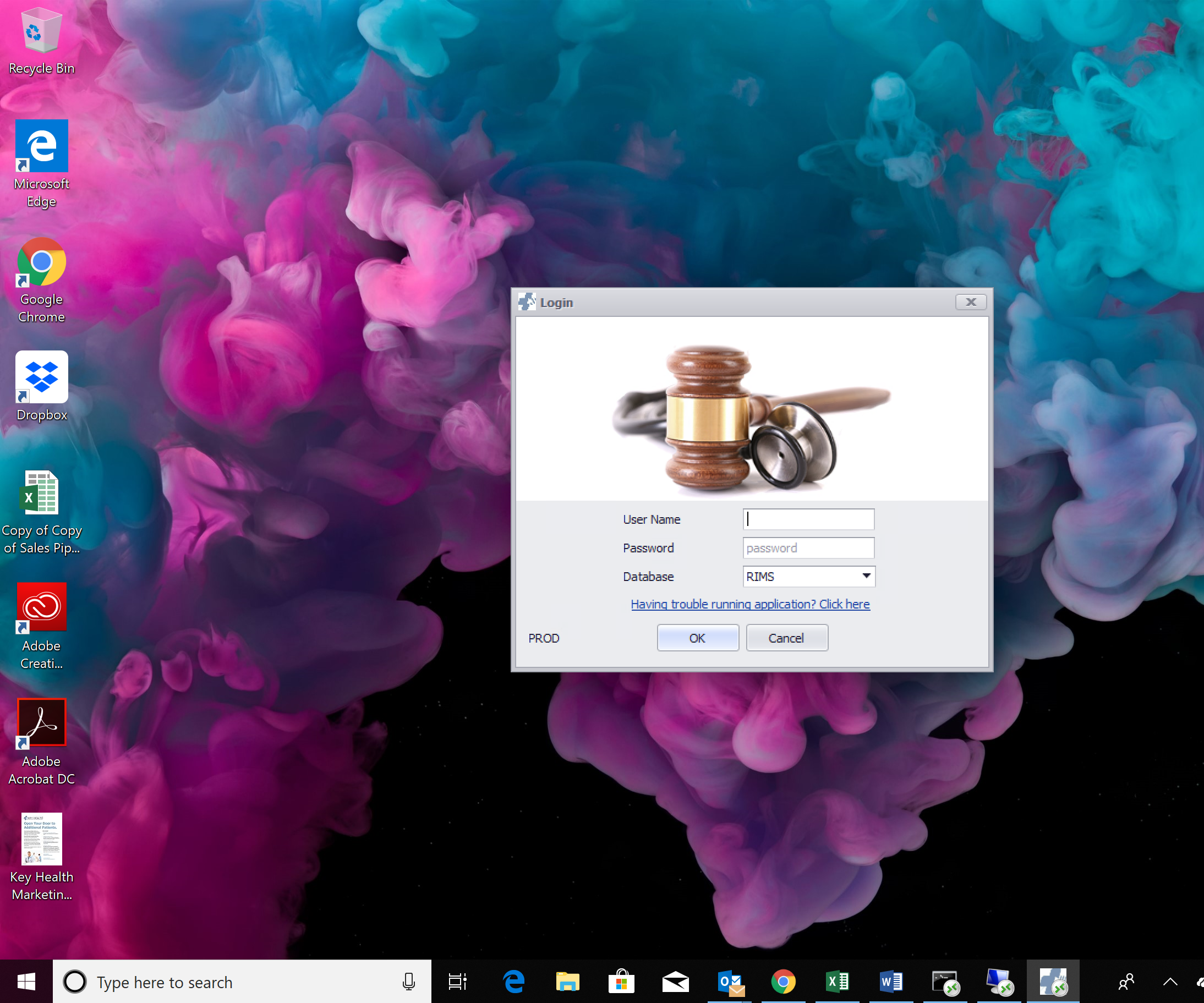Image resolution: width=1204 pixels, height=1003 pixels.
Task: Open Adobe Creative Cloud desktop shortcut
Action: coord(41,607)
